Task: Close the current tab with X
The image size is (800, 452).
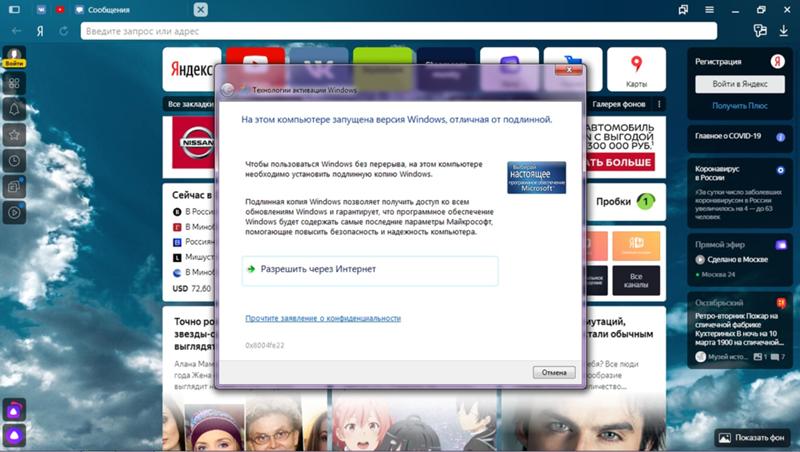Action: click(201, 10)
